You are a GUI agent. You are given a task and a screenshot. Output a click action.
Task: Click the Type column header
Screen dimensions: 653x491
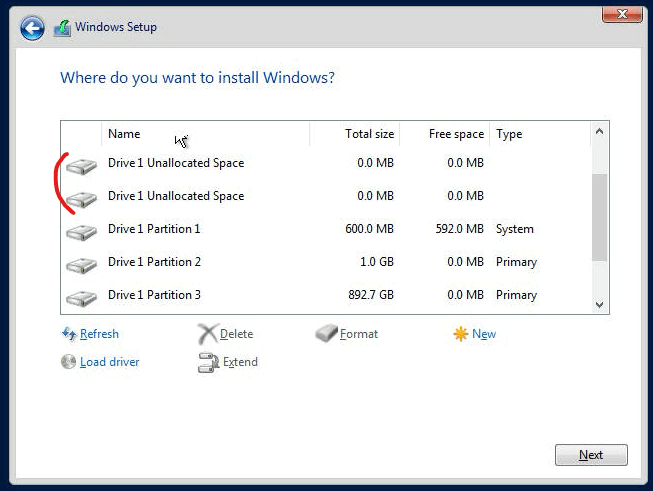[540, 134]
